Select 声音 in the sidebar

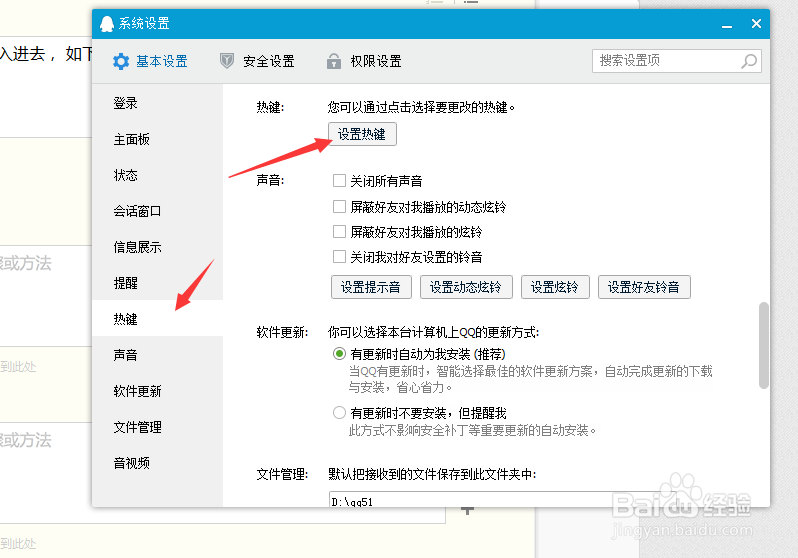(x=158, y=355)
